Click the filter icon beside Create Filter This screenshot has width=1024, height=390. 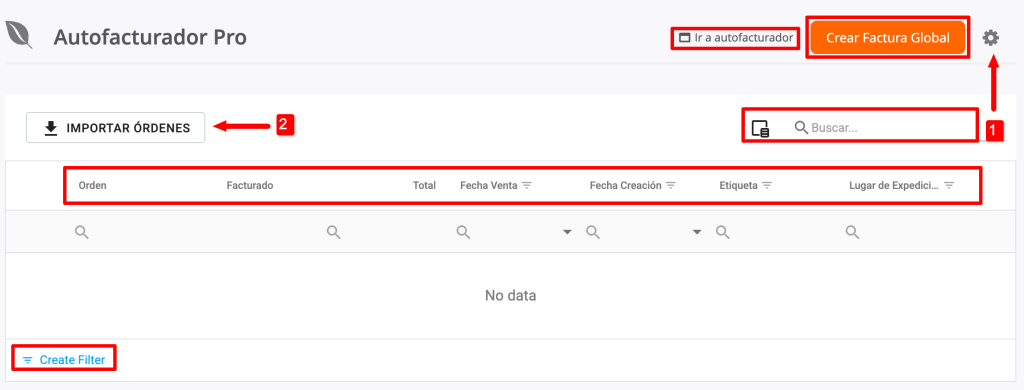(27, 360)
